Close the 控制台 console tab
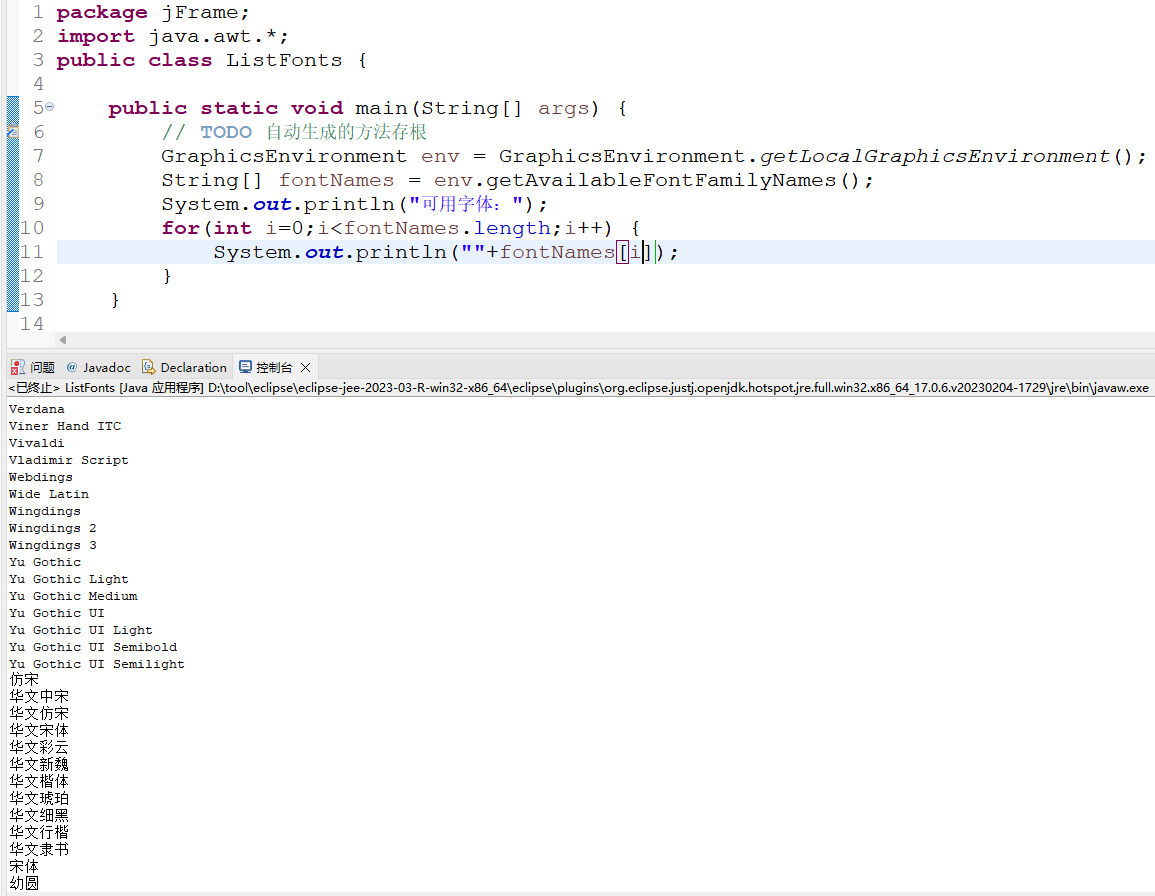The width and height of the screenshot is (1155, 896). pos(305,366)
